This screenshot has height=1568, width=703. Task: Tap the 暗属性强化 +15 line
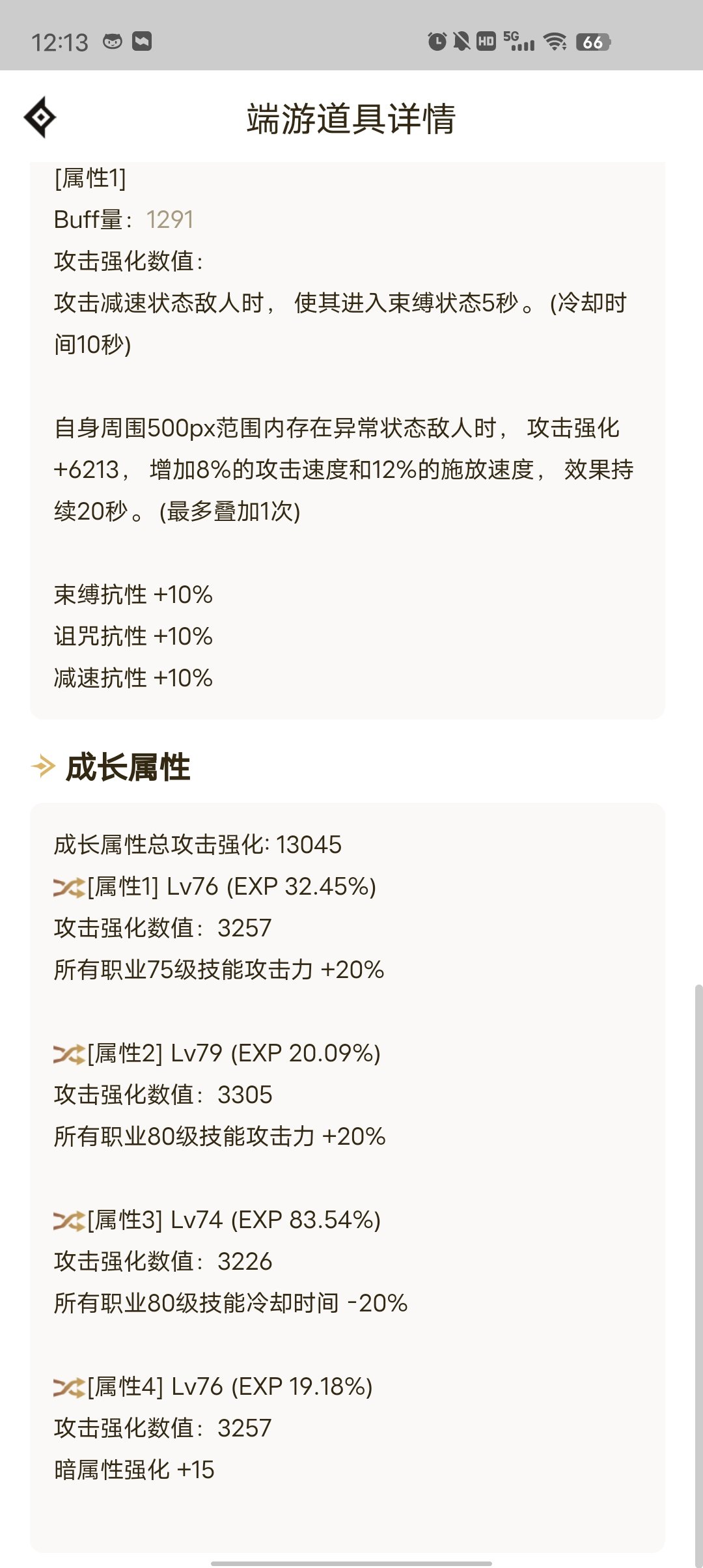pos(134,1470)
